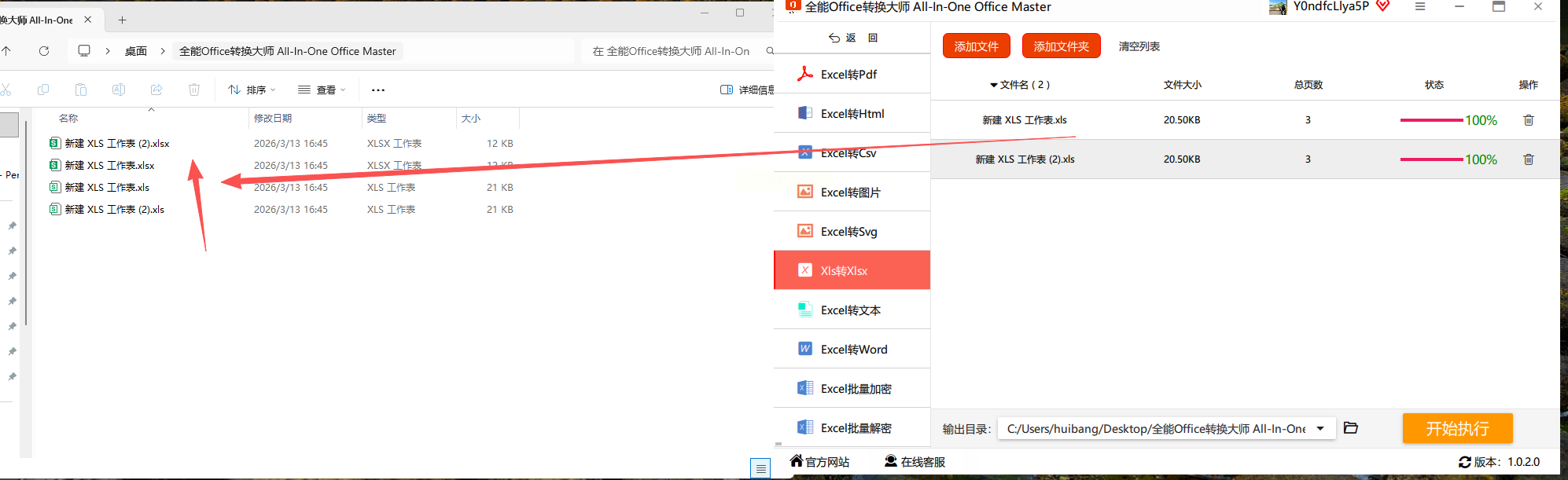Click the Explorer paste toolbar icon

[x=81, y=90]
